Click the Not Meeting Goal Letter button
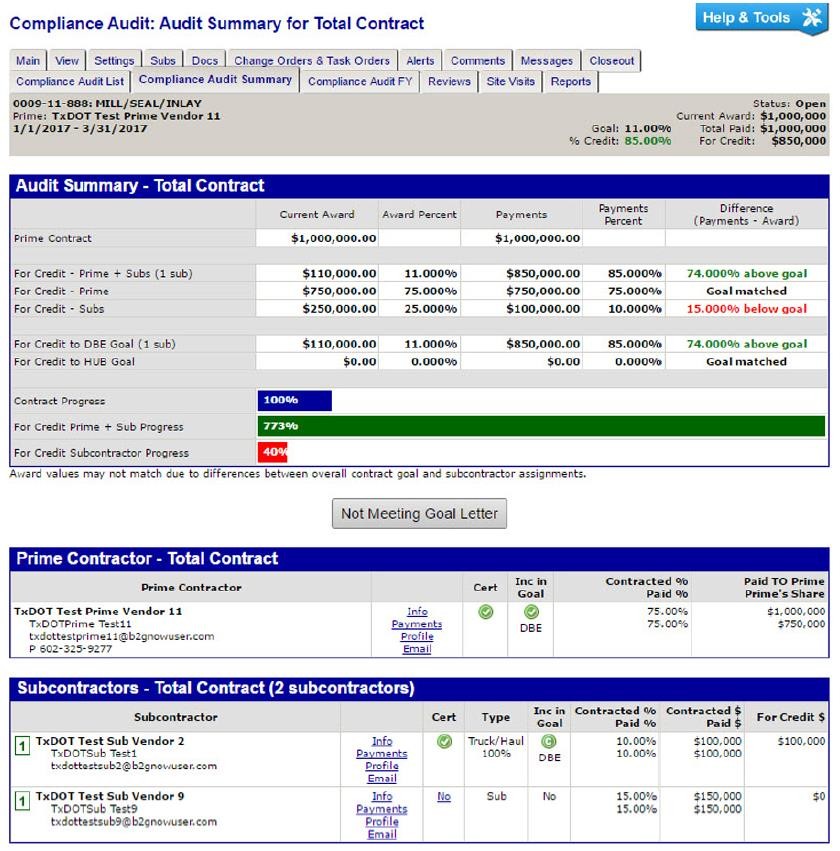 420,513
